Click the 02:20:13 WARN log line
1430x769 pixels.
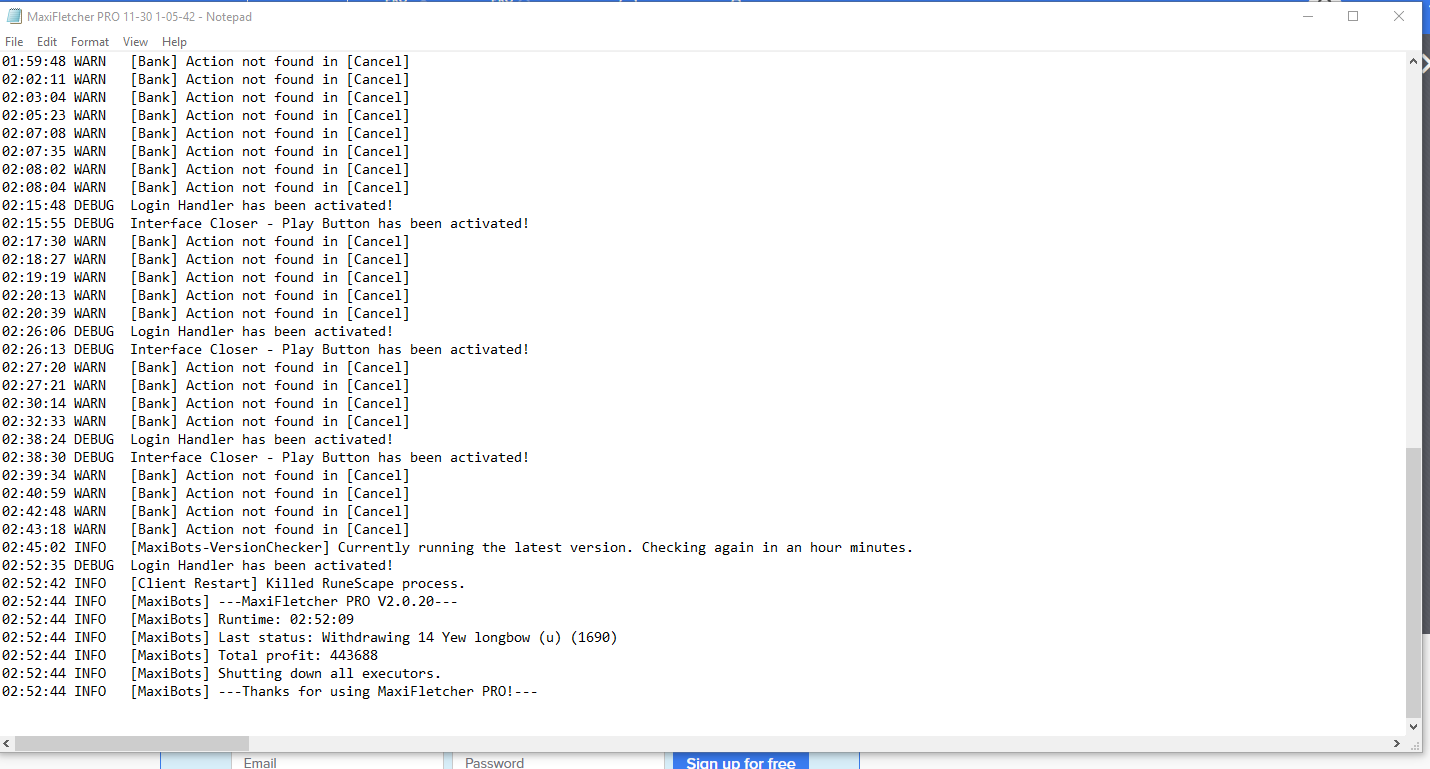206,295
